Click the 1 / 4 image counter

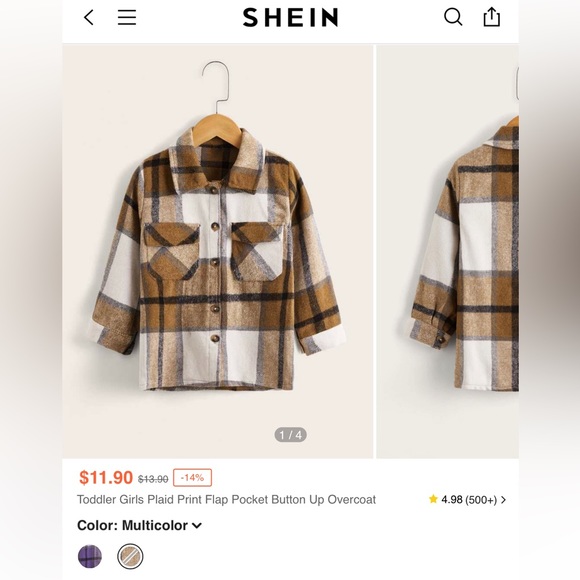point(290,435)
